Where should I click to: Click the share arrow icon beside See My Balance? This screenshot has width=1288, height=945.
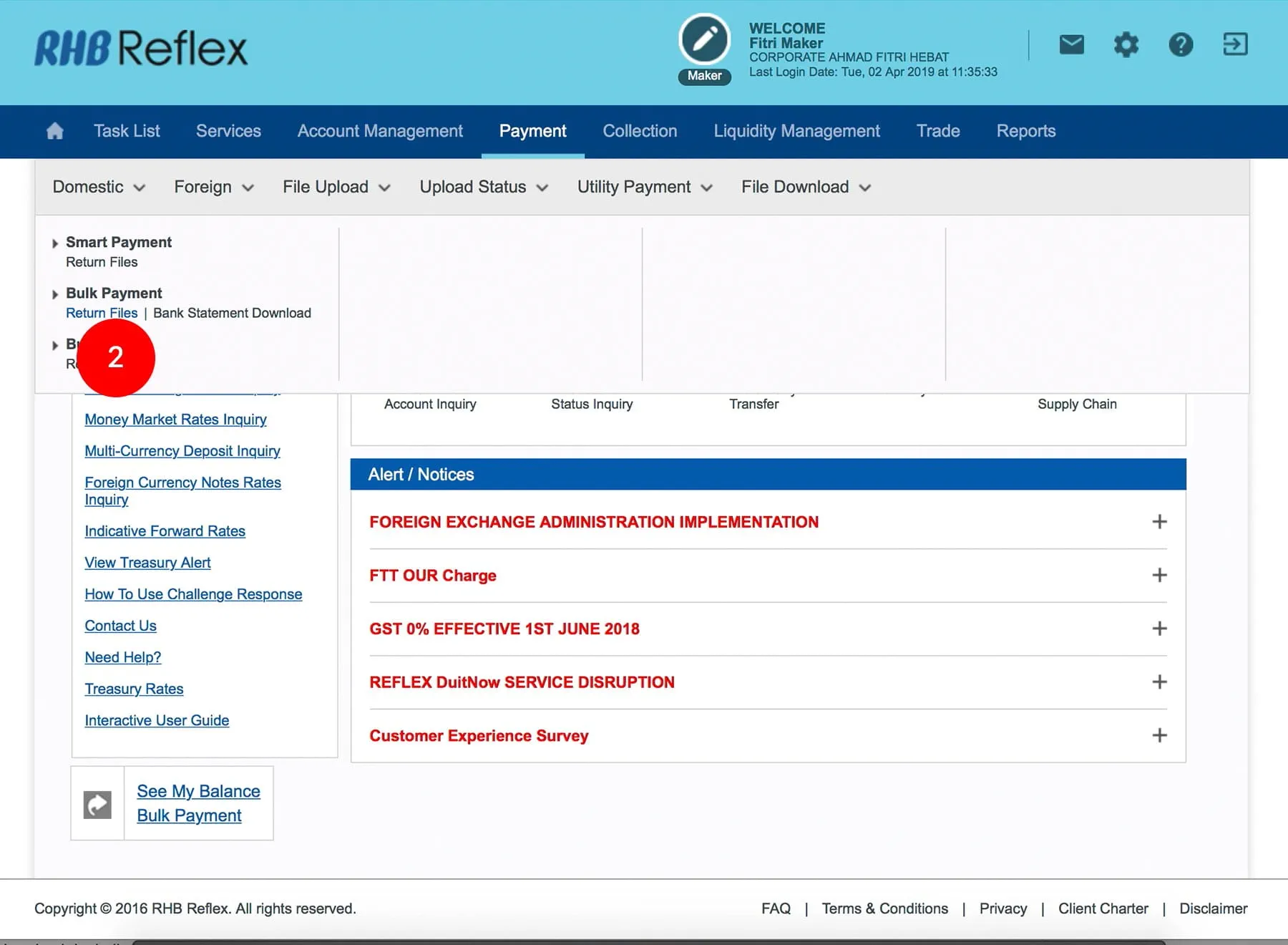point(98,804)
